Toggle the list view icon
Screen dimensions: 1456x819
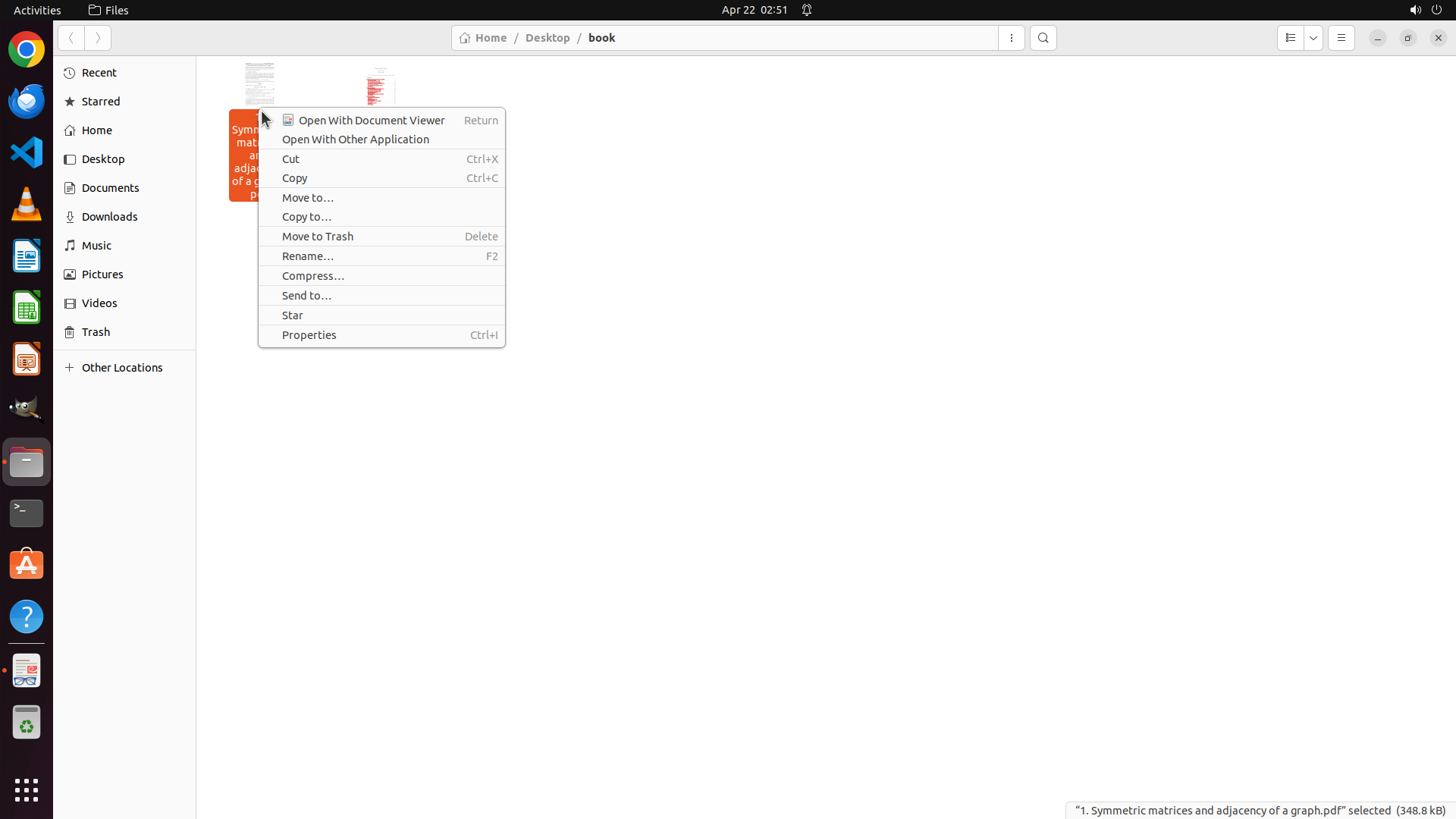pos(1290,38)
